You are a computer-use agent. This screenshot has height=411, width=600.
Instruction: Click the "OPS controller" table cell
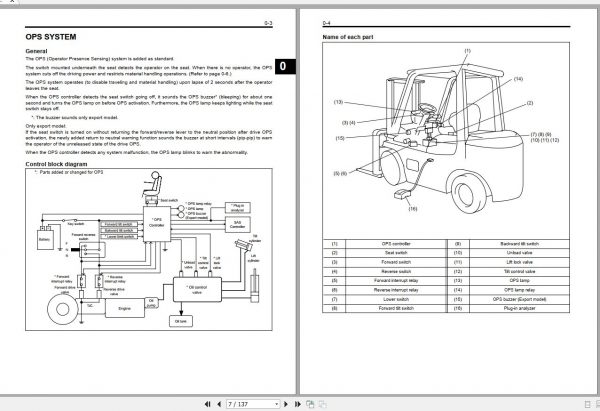[x=396, y=244]
